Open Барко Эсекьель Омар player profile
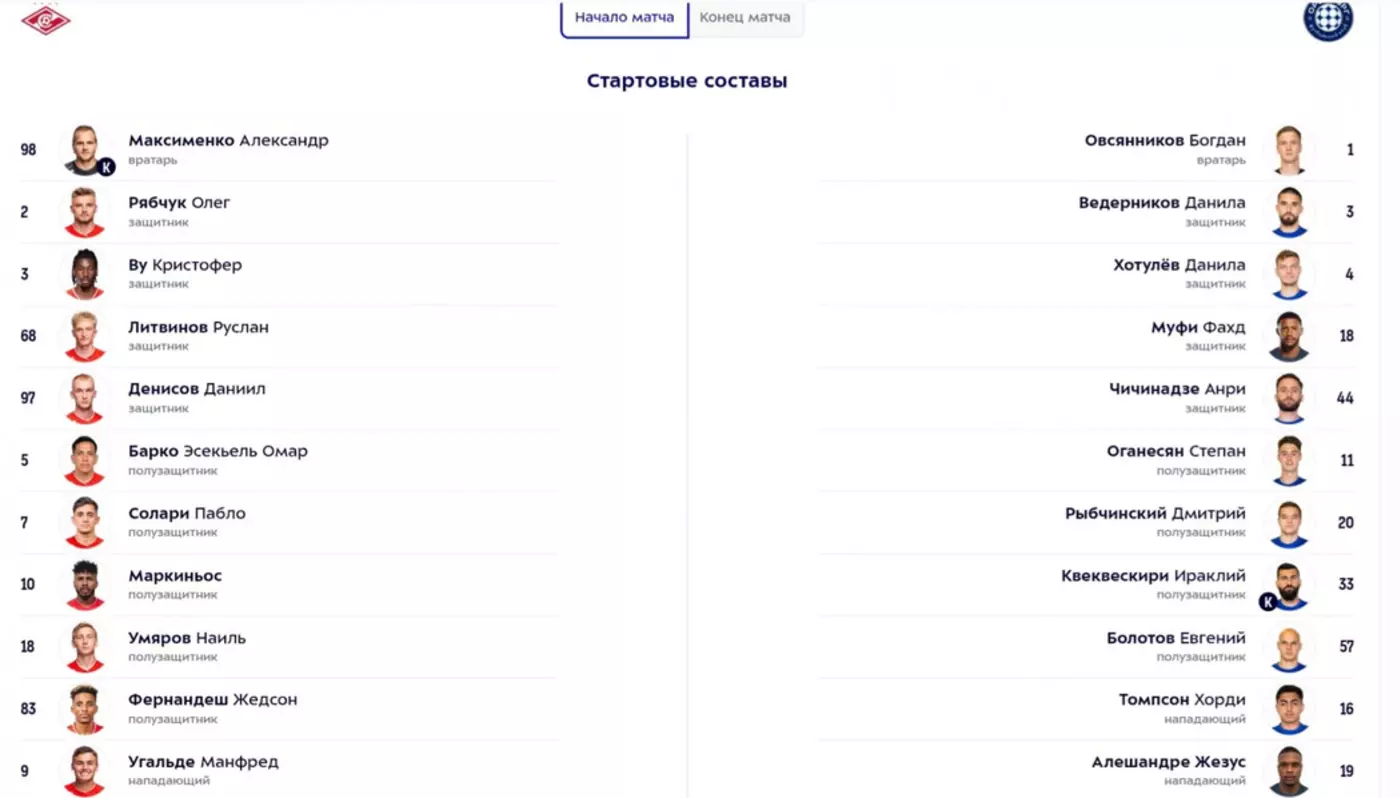This screenshot has height=798, width=1400. [x=218, y=451]
